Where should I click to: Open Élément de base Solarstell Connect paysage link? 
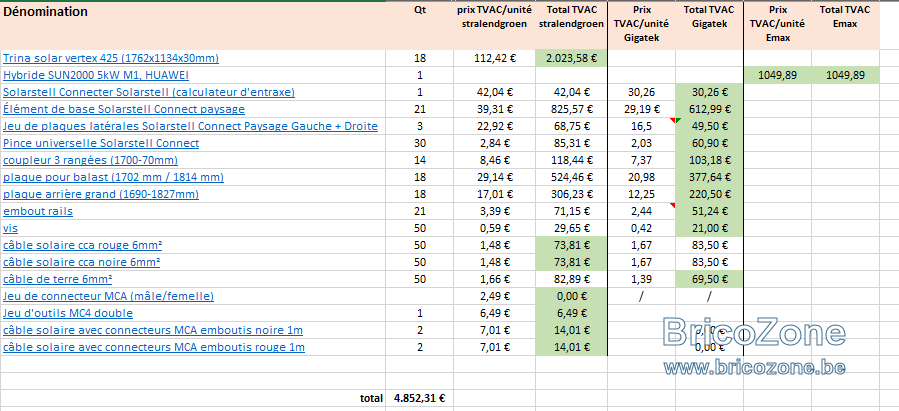[x=124, y=109]
